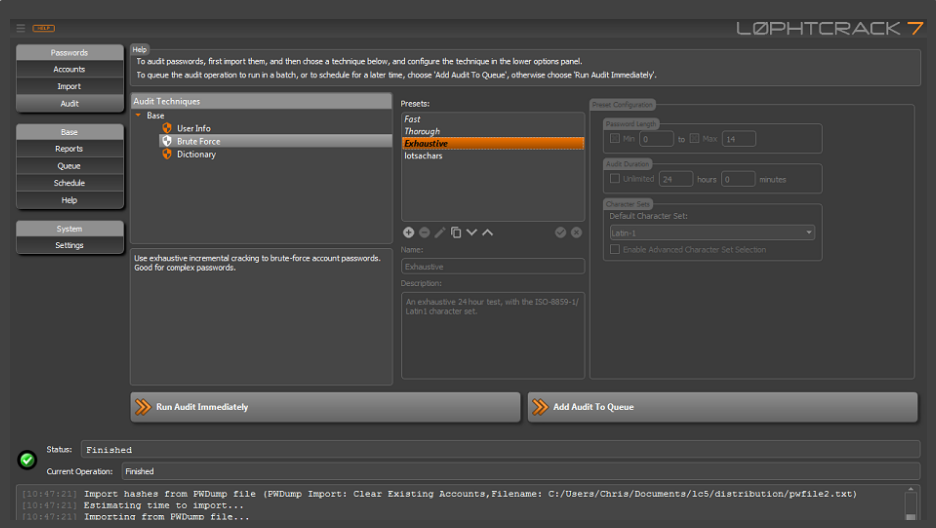Click Add Audit To Queue button
The width and height of the screenshot is (936, 528).
coord(722,407)
